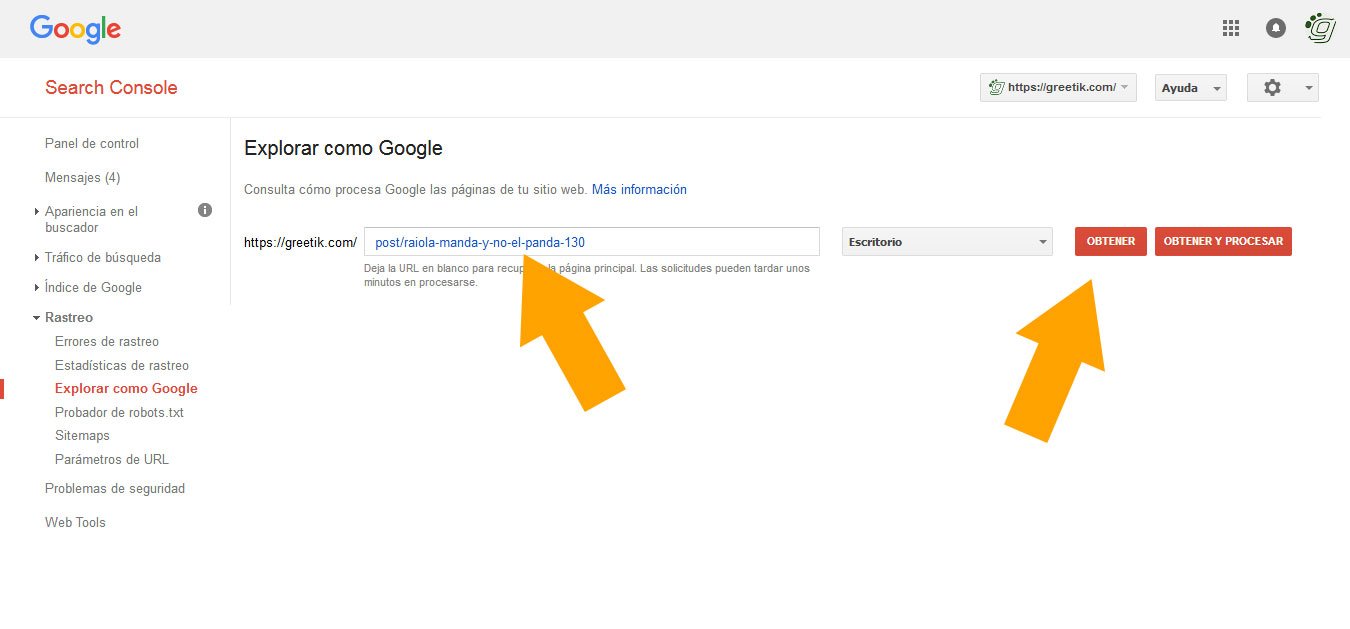The height and width of the screenshot is (629, 1350).
Task: Click the info icon beside Apariencia en el buscador
Action: tap(205, 211)
